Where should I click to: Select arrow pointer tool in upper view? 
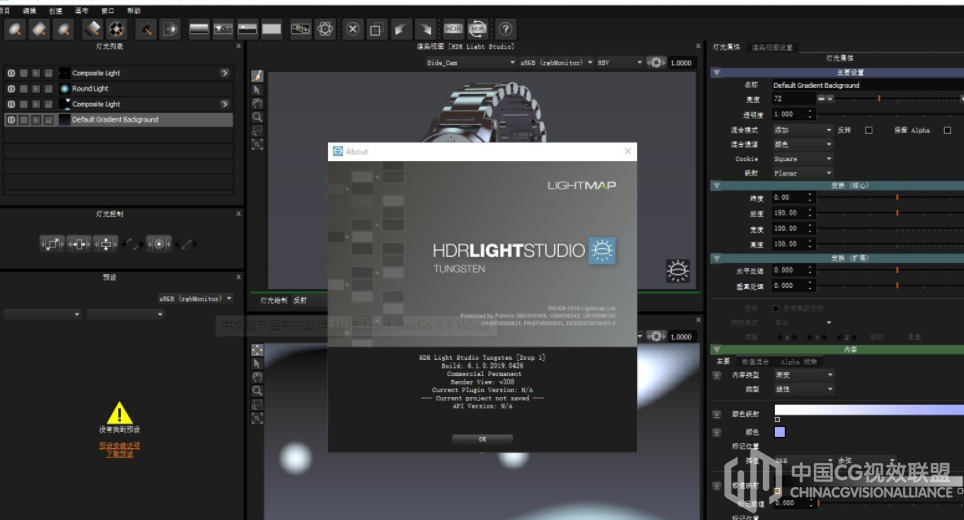click(x=257, y=90)
